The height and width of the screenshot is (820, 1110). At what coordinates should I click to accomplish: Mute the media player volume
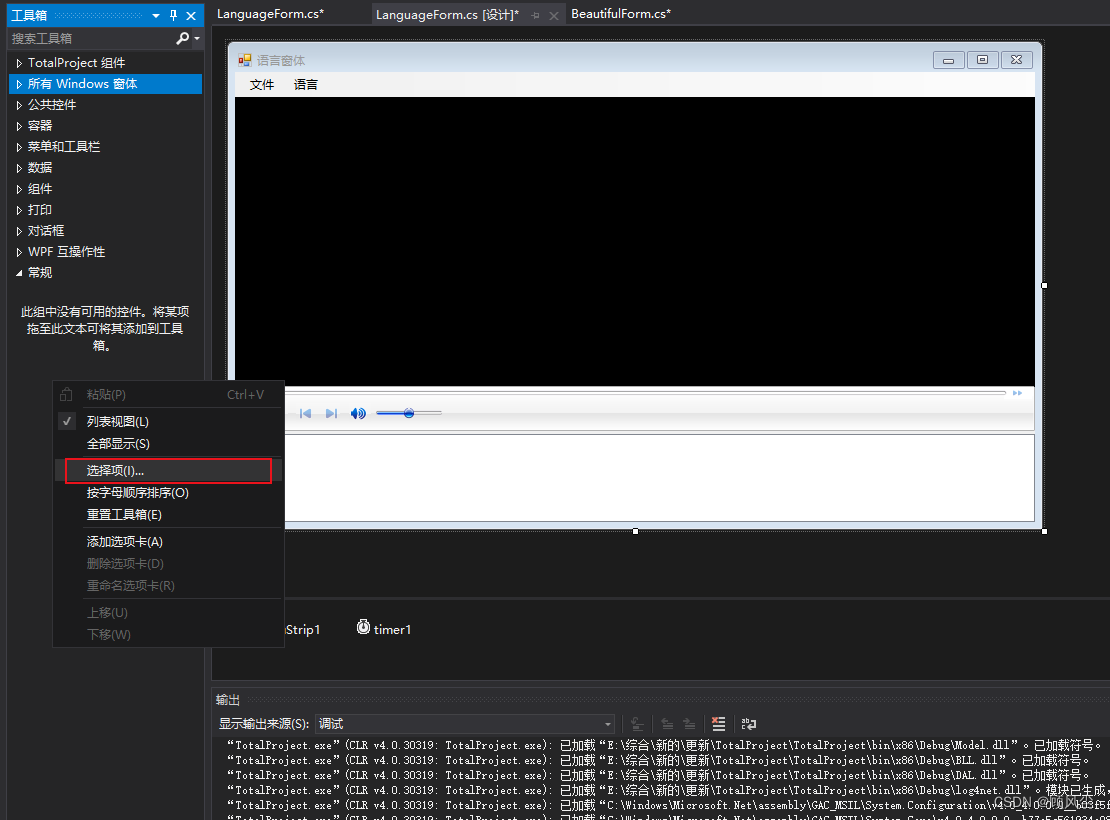tap(358, 412)
